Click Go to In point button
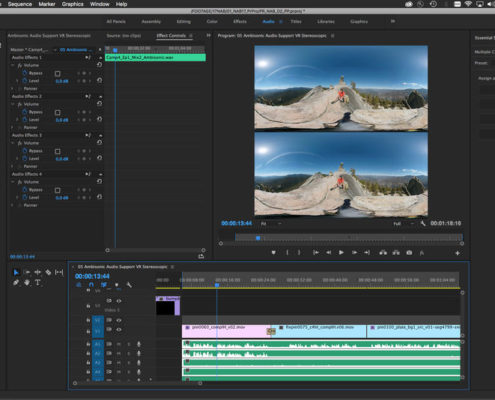 point(316,253)
